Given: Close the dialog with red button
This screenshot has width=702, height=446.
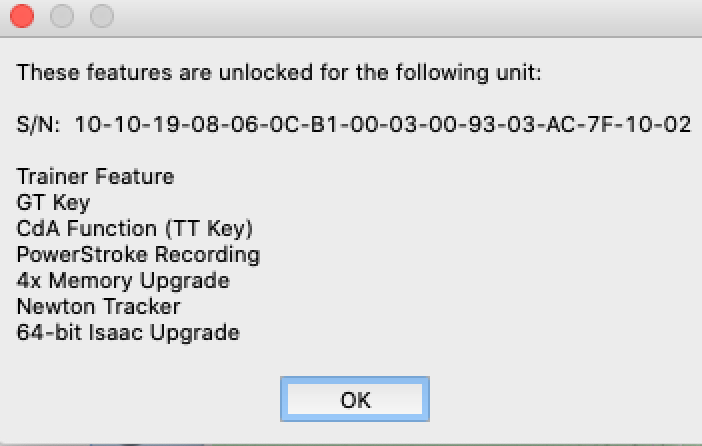Looking at the screenshot, I should (22, 16).
